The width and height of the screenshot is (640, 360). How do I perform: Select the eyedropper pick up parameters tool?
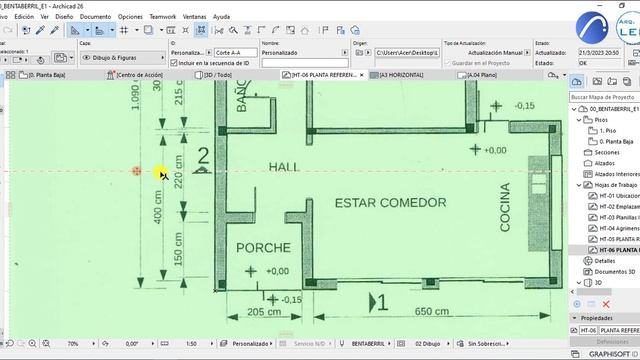40,30
